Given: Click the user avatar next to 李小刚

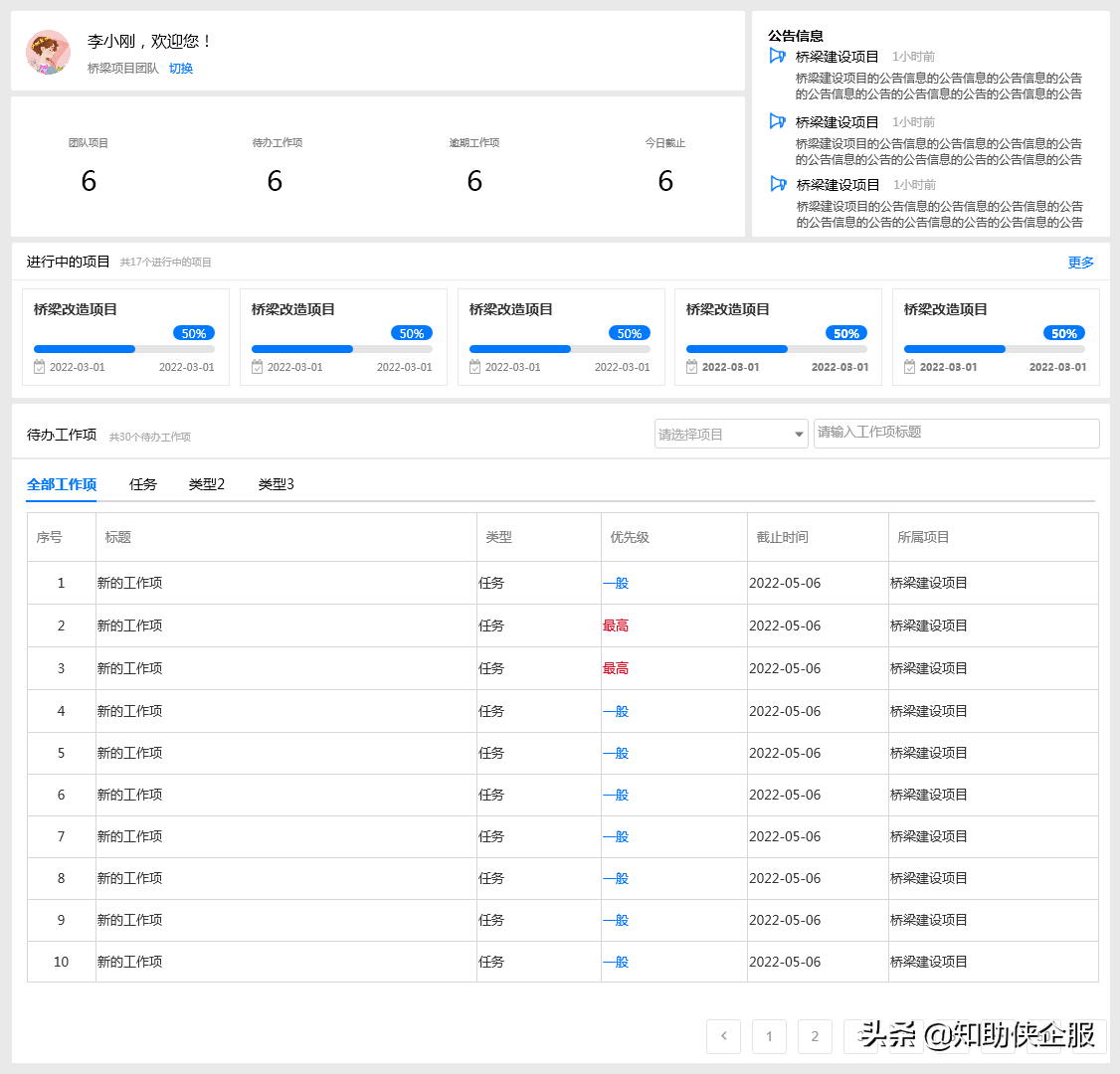Looking at the screenshot, I should click(48, 52).
